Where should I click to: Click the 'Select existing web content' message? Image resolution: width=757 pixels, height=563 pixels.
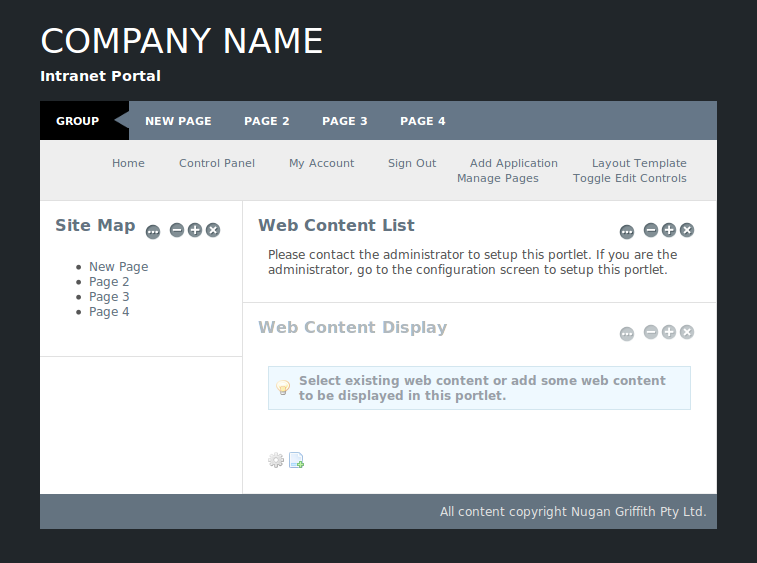pyautogui.click(x=482, y=388)
